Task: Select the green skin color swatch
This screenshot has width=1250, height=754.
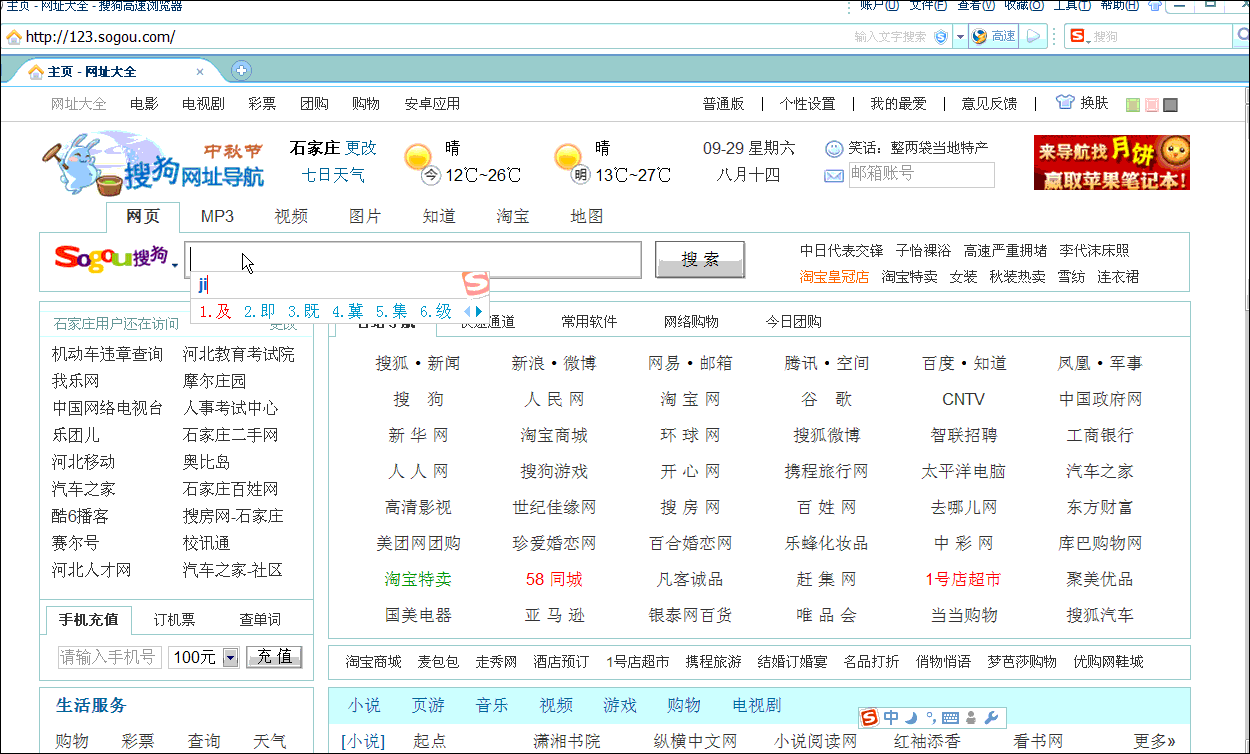Action: point(1133,105)
